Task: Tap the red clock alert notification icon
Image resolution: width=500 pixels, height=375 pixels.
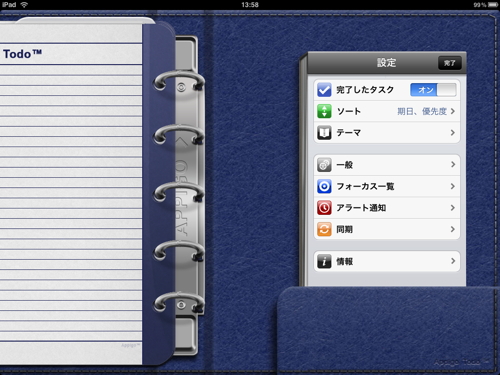Action: coord(324,208)
